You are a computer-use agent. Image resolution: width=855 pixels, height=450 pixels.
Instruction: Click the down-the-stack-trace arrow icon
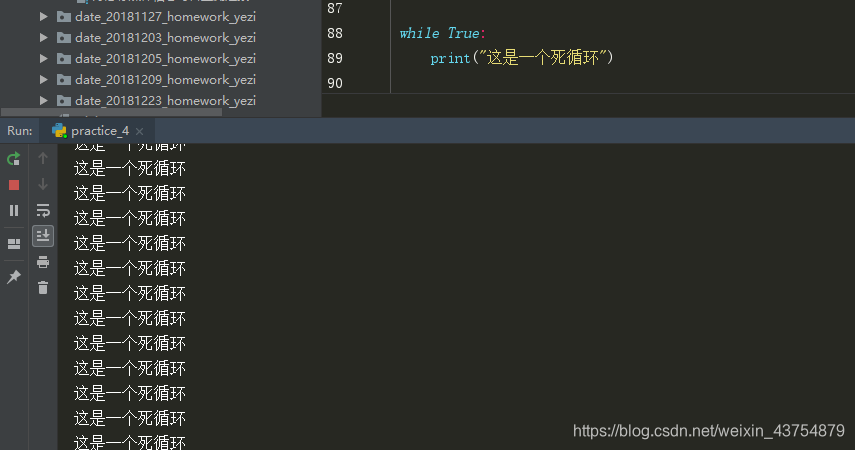(x=43, y=184)
